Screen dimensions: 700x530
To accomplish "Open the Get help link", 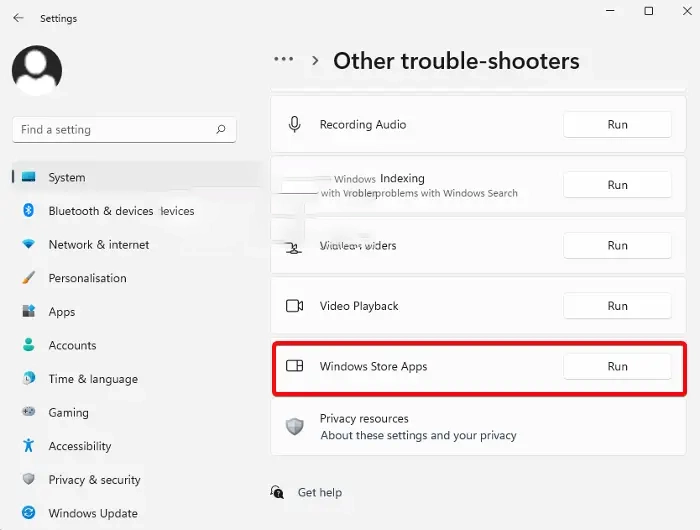I will [x=320, y=492].
